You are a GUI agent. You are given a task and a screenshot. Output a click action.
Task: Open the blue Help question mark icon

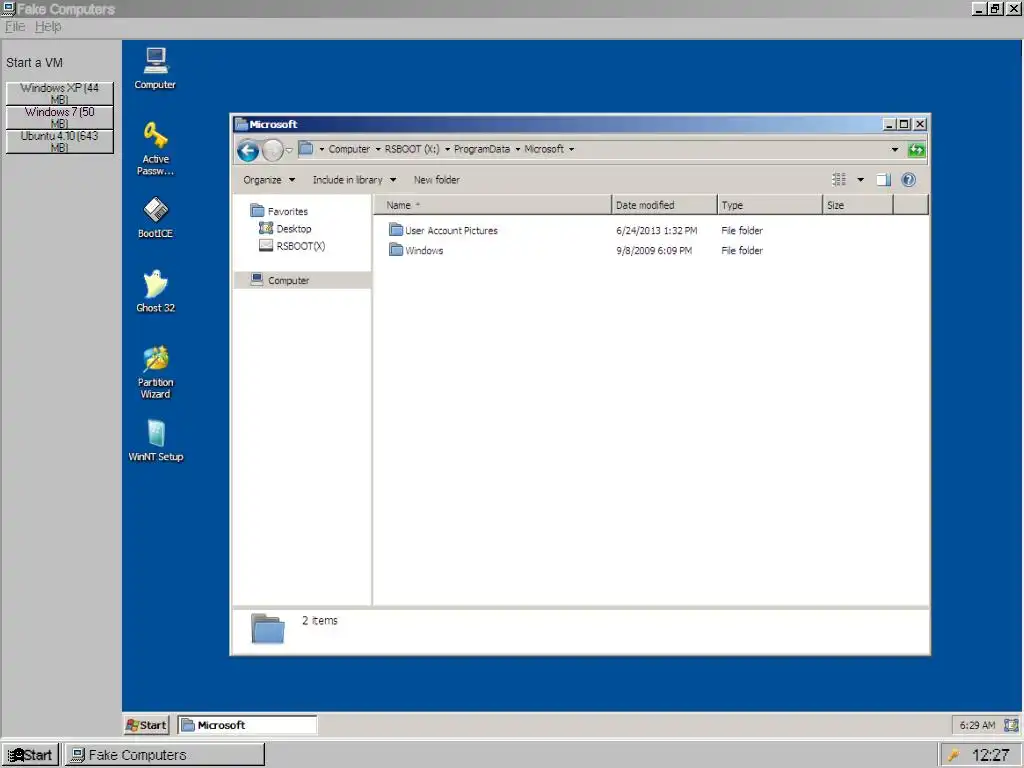[908, 180]
